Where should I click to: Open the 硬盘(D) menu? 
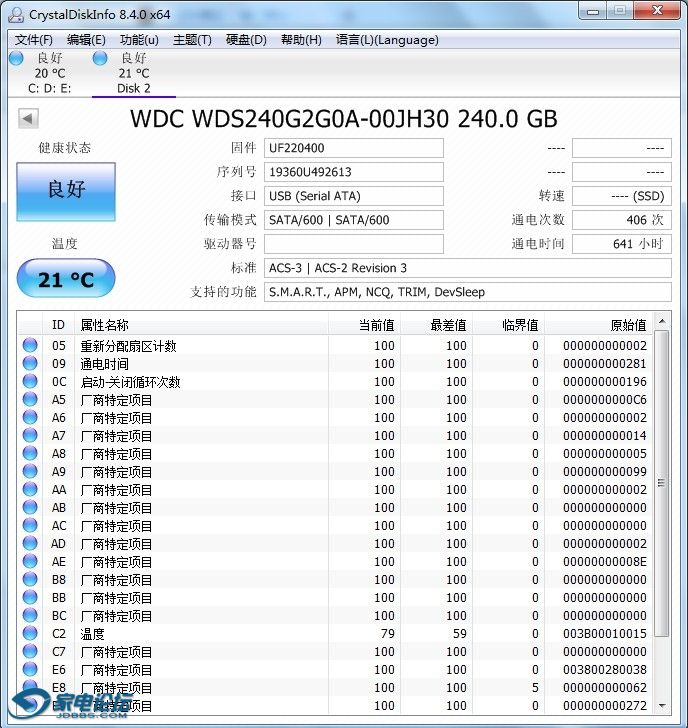click(246, 40)
